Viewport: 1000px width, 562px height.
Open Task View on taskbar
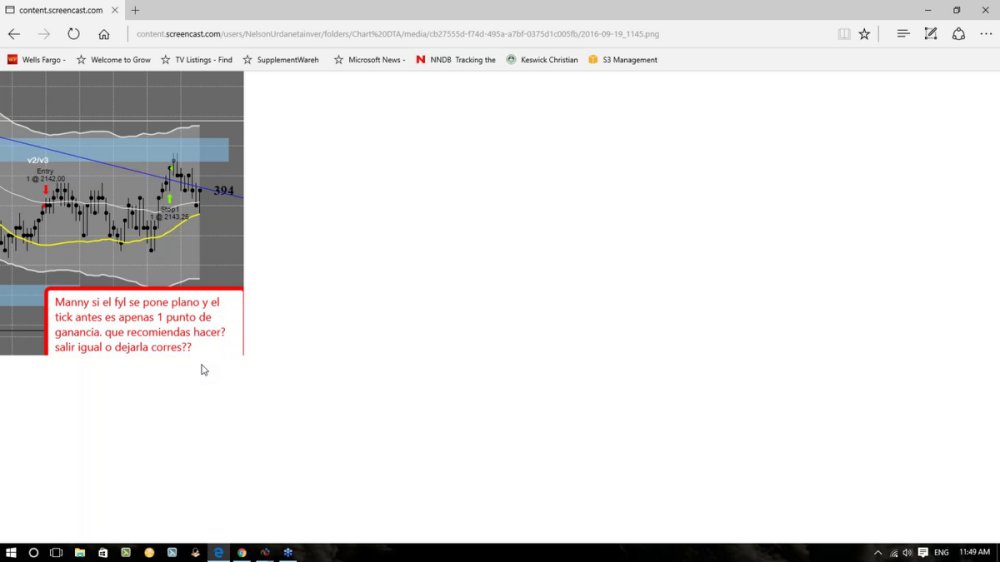56,552
